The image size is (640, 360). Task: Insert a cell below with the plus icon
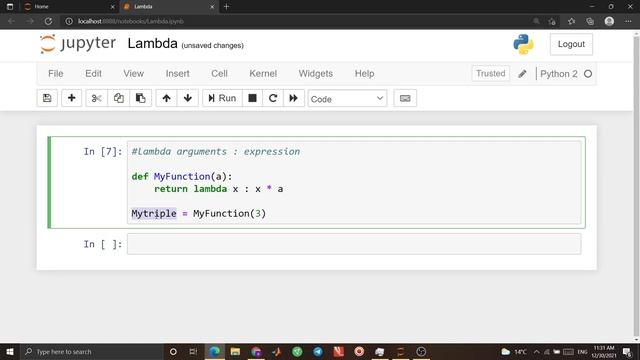coord(71,98)
